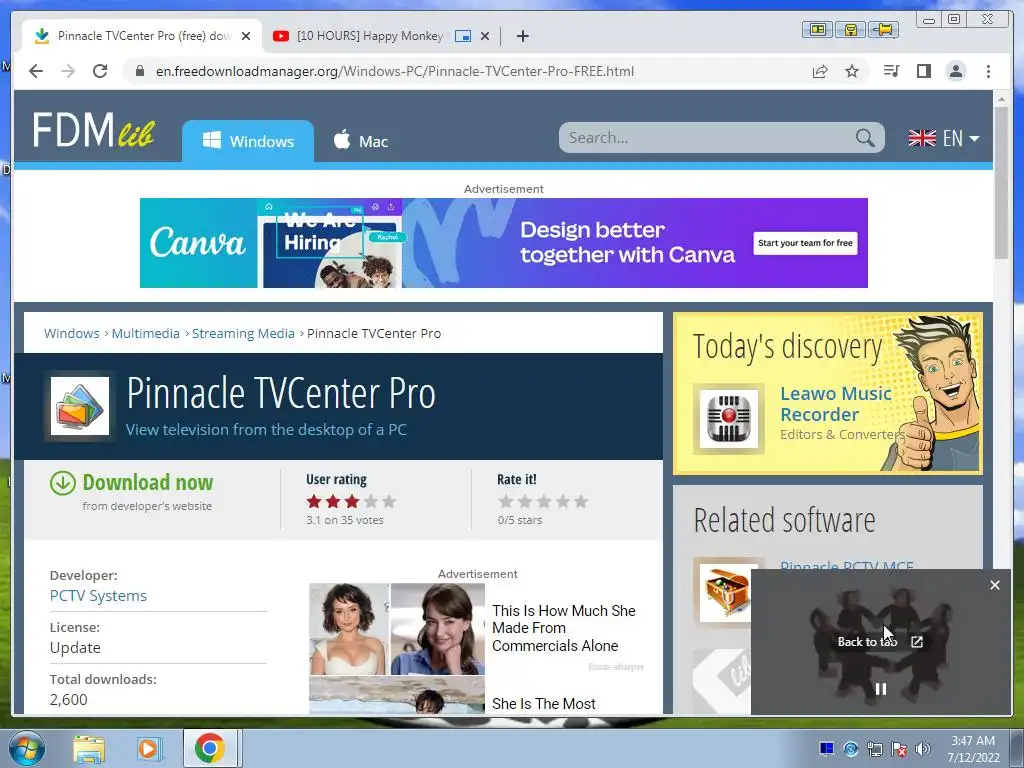Open the 'She Is The Most' ad link
This screenshot has width=1024, height=768.
[x=543, y=703]
